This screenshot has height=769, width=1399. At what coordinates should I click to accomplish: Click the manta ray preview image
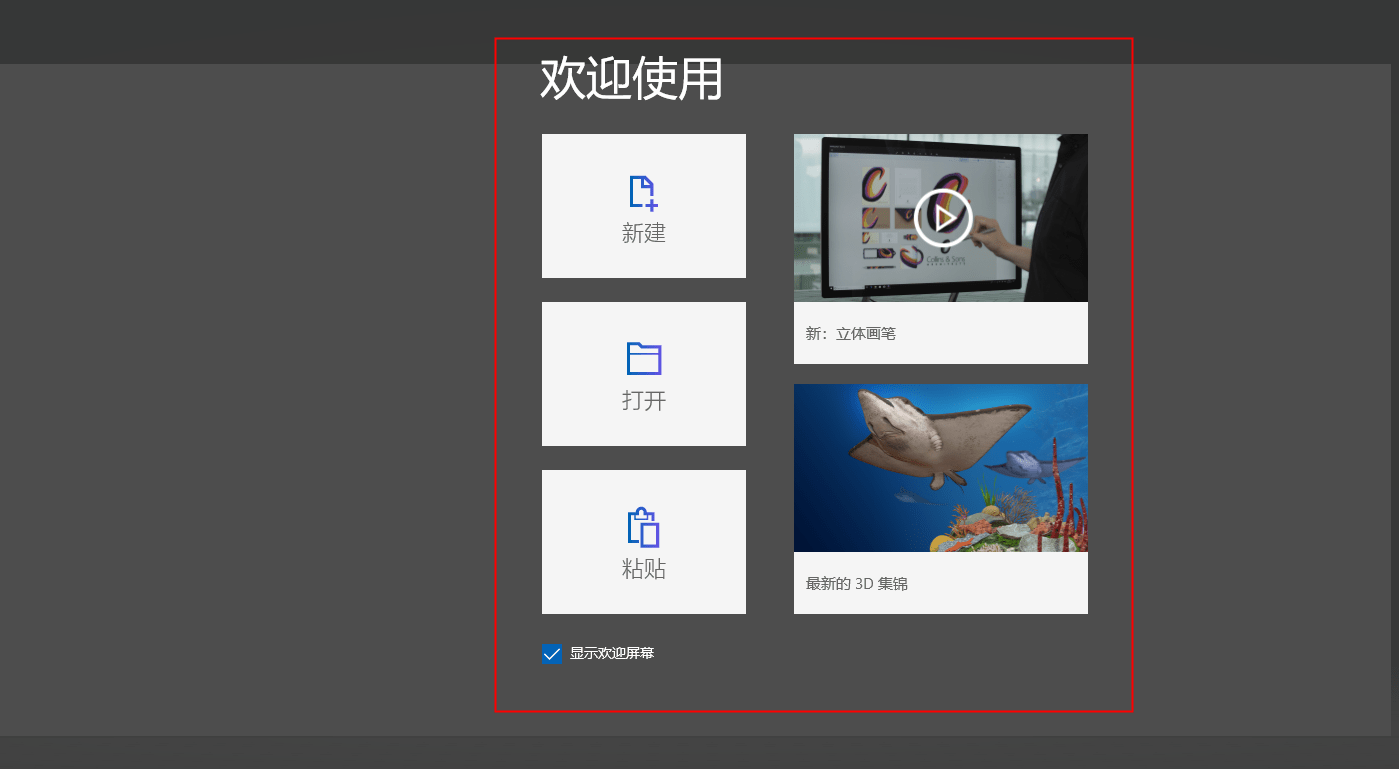(940, 467)
